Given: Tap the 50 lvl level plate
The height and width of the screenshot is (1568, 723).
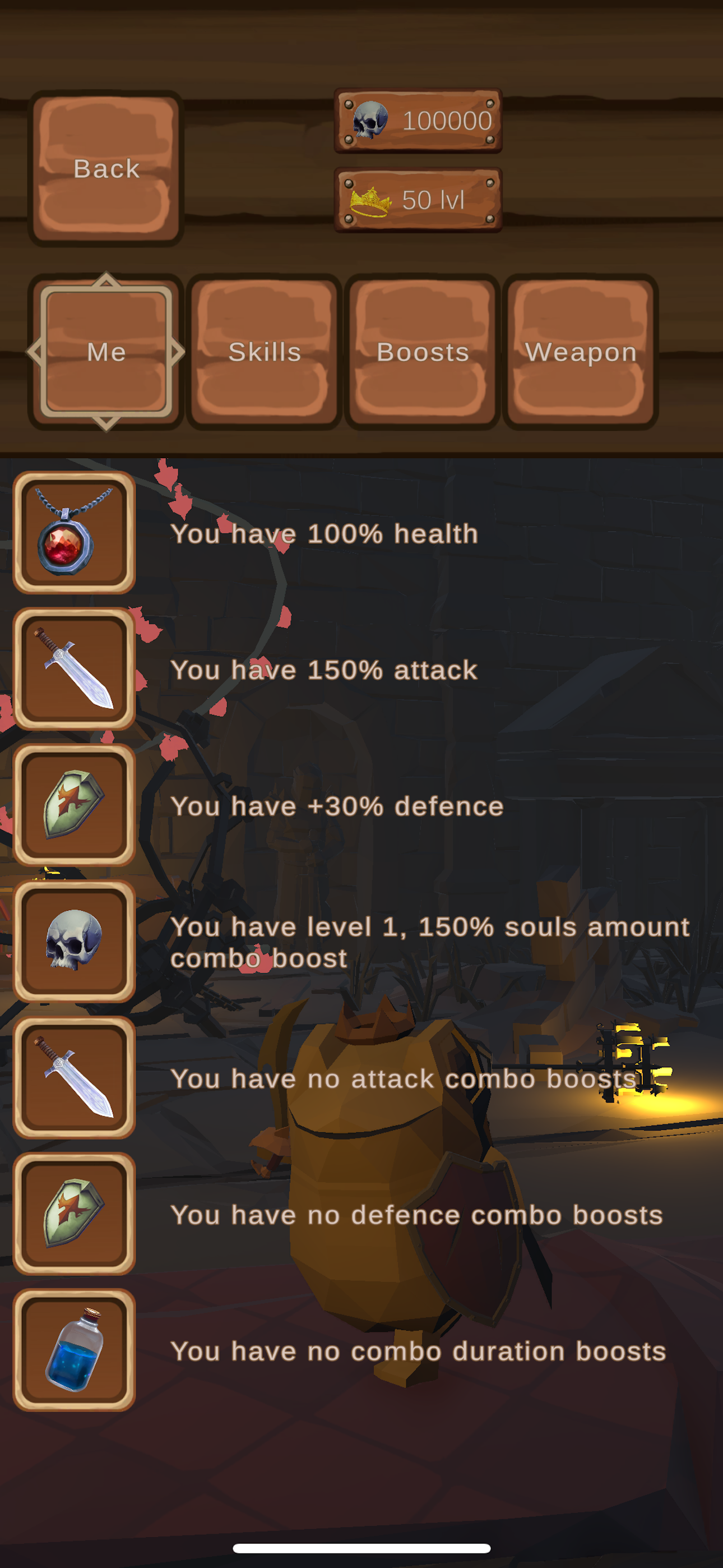Looking at the screenshot, I should (418, 200).
